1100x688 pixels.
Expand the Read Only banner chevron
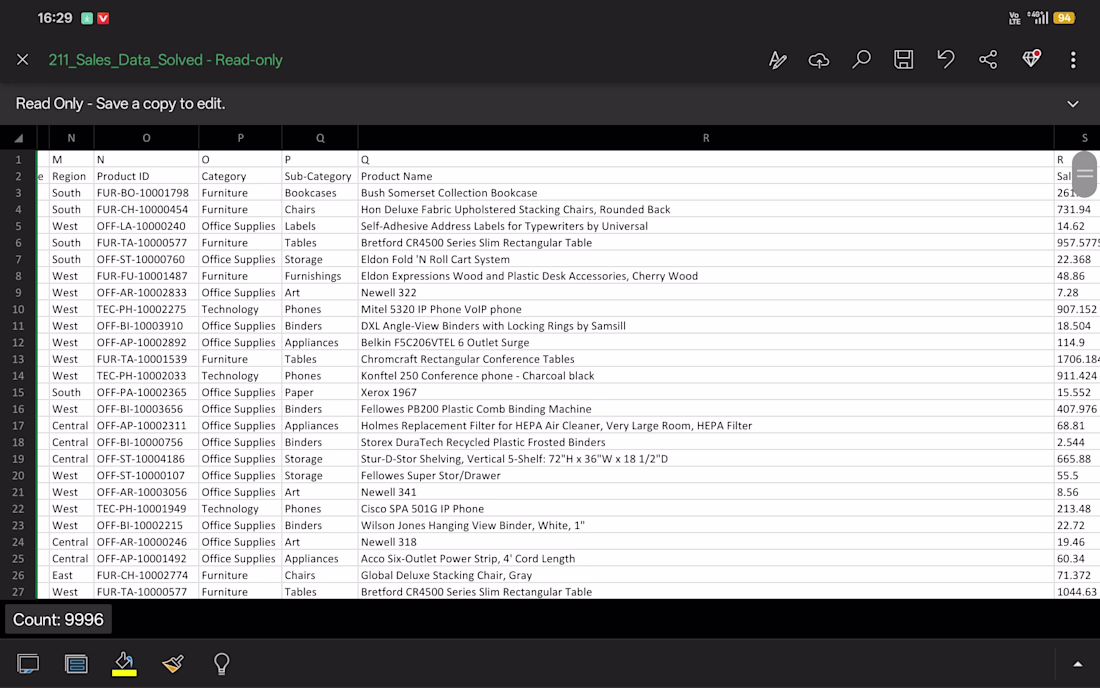coord(1073,104)
